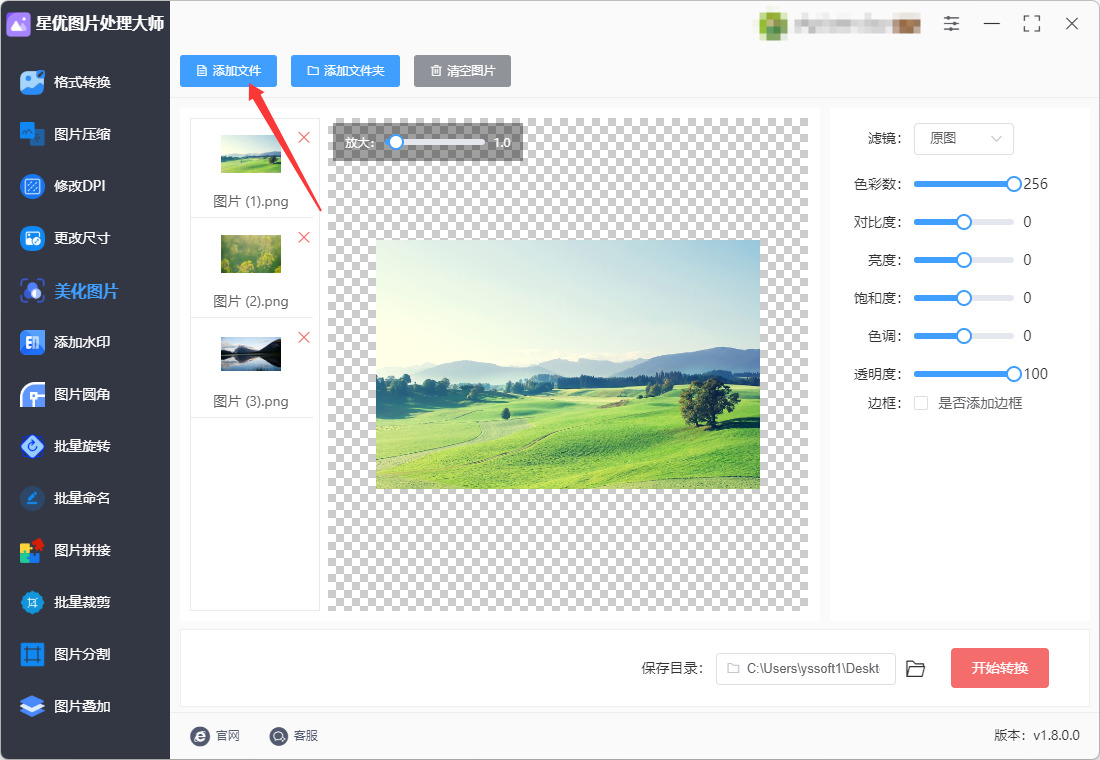The height and width of the screenshot is (760, 1100).
Task: Start processing with 开始转换 button
Action: point(1000,668)
